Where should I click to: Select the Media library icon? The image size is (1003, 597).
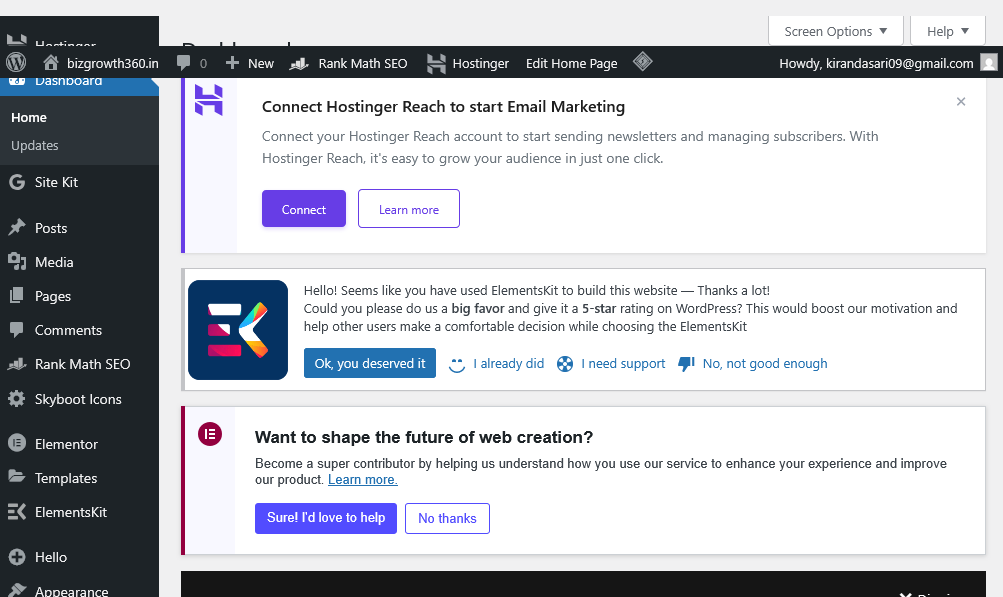tap(17, 262)
